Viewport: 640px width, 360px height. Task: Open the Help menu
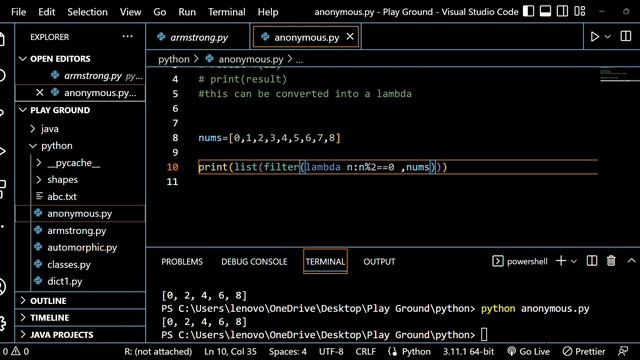pyautogui.click(x=268, y=12)
